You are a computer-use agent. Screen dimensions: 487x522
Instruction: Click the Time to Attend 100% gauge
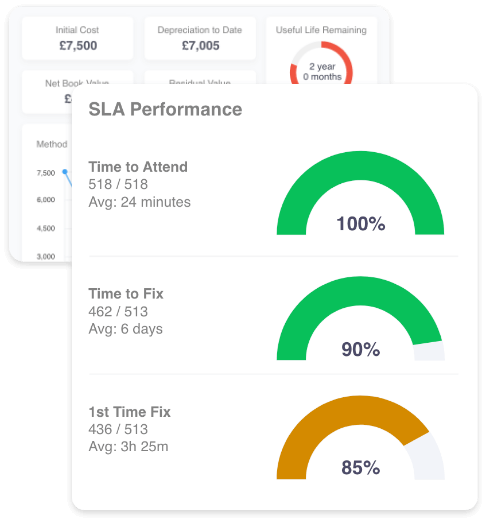(x=360, y=193)
